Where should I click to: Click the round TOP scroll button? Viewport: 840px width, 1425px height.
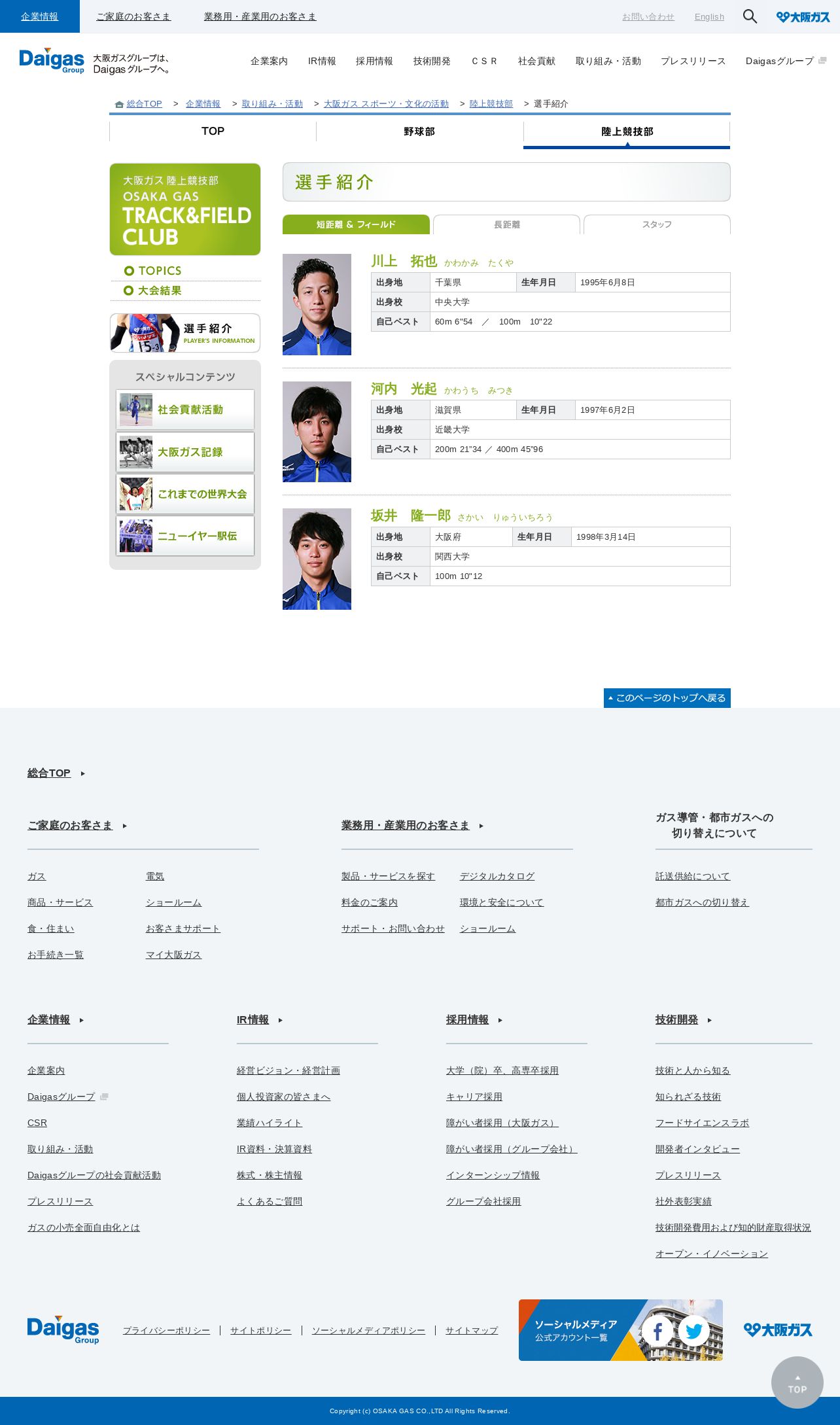point(797,1382)
